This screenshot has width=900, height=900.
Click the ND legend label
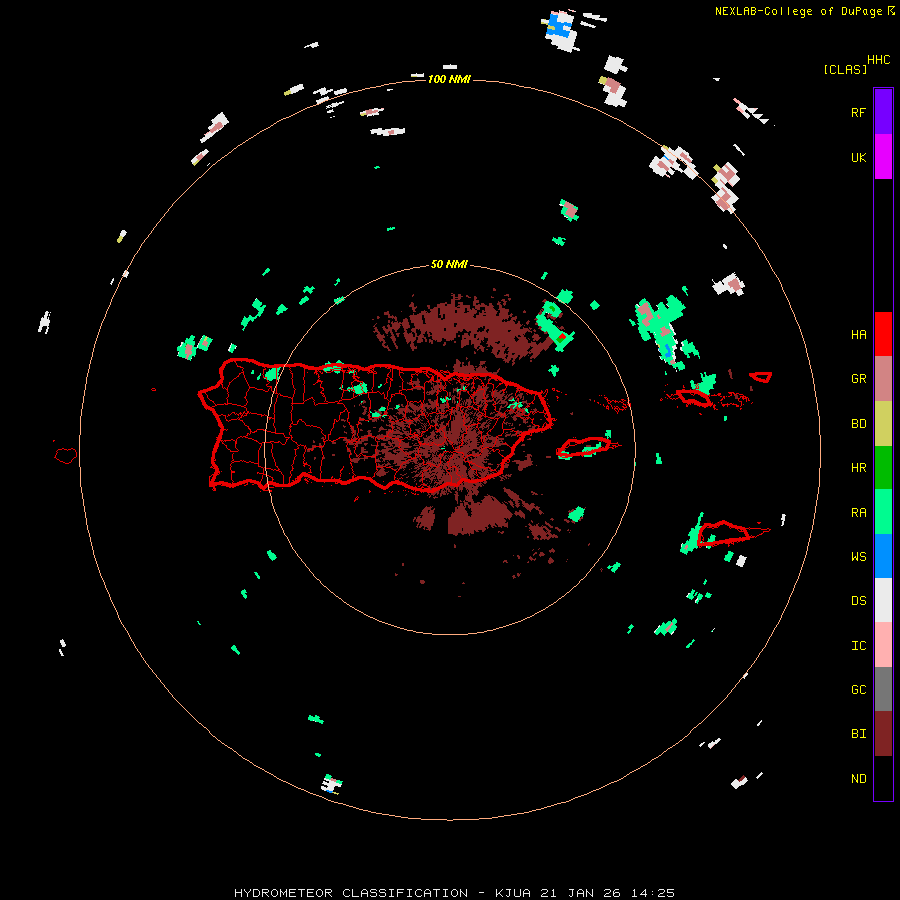(858, 778)
